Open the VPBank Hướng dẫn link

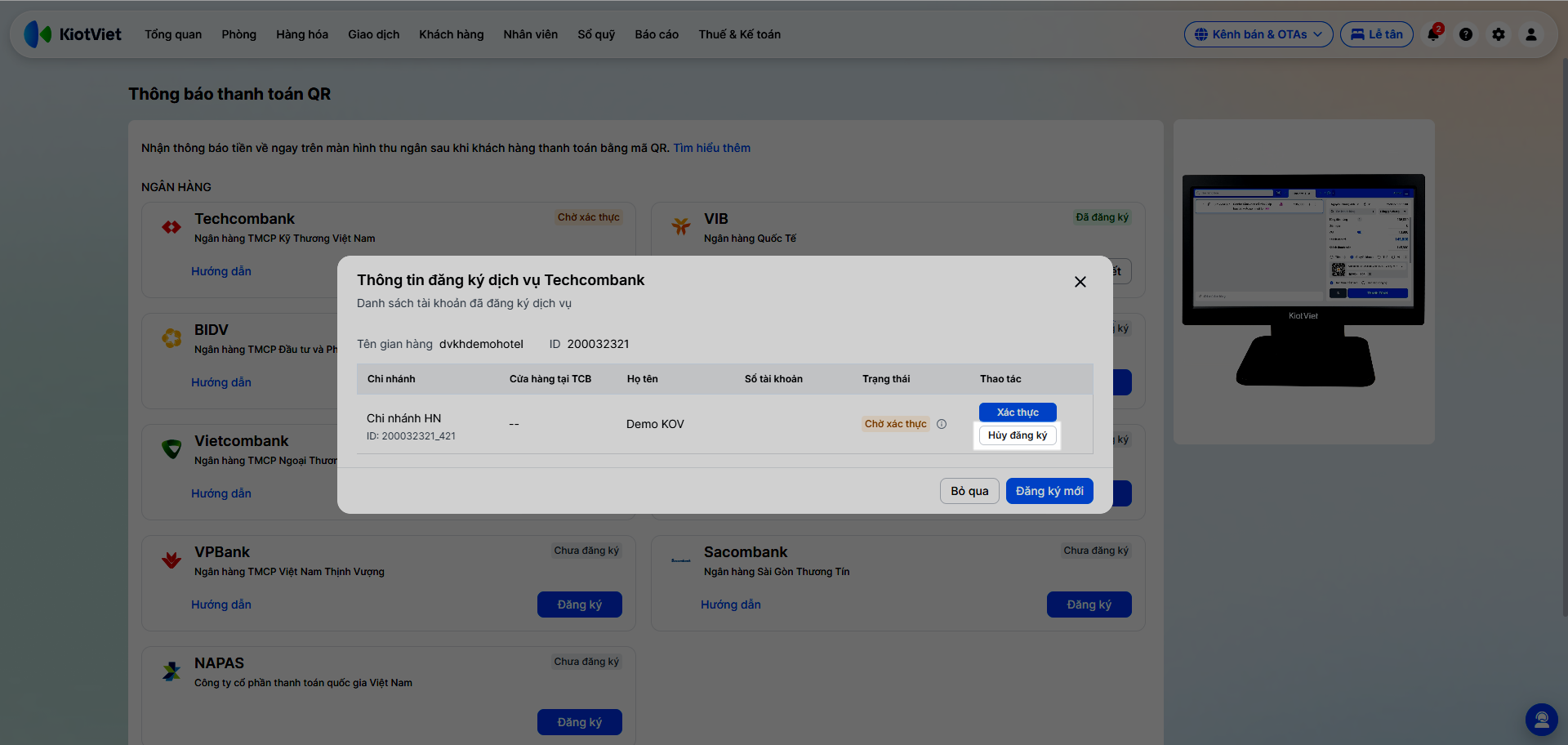(221, 604)
